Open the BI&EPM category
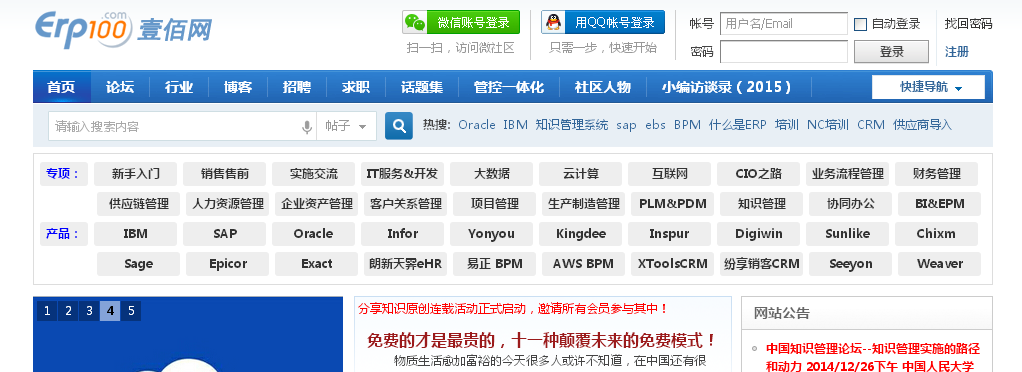This screenshot has width=1022, height=372. point(939,204)
